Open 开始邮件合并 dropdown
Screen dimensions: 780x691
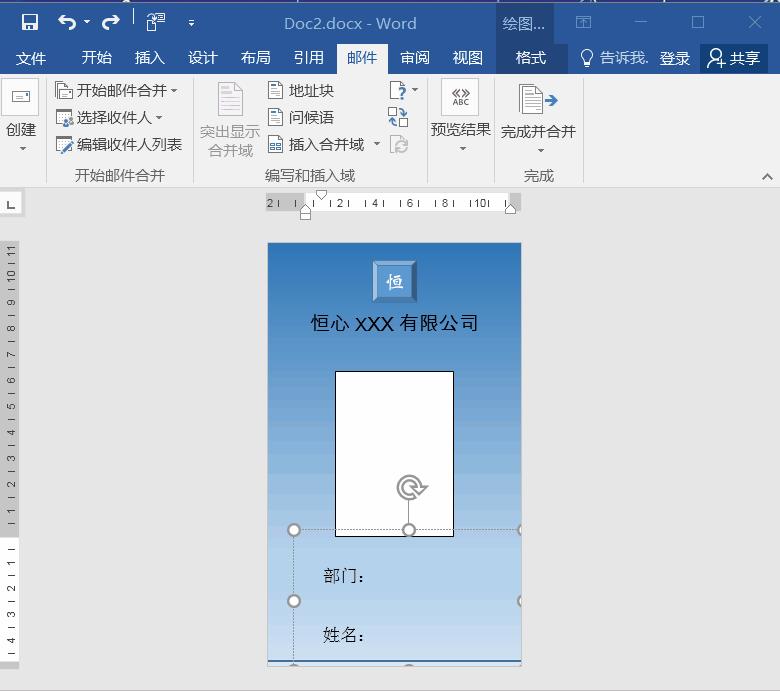coord(116,91)
